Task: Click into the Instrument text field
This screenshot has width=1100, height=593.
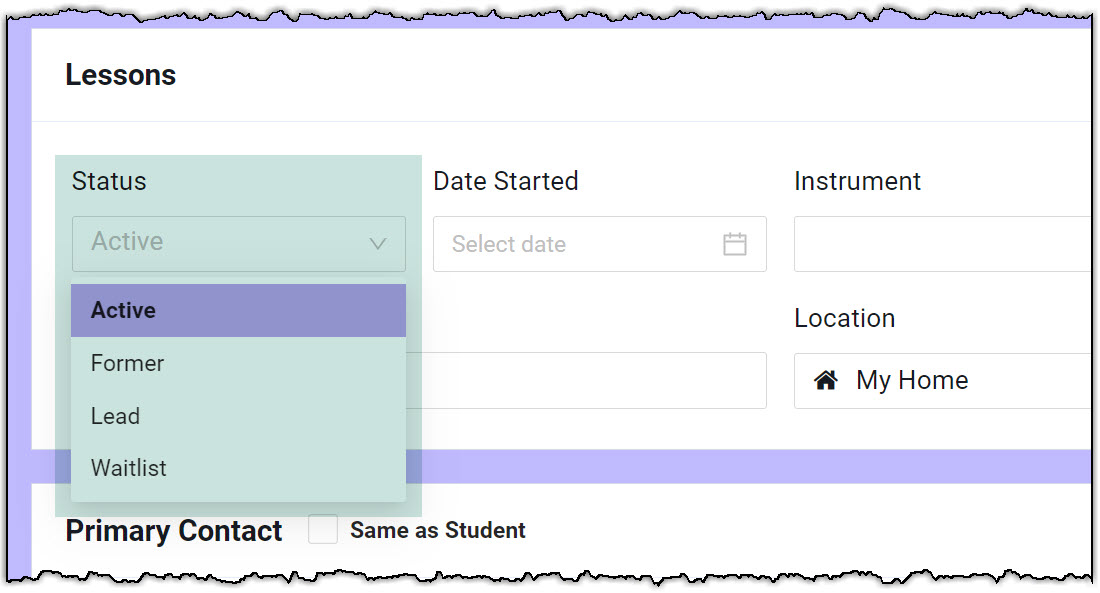Action: 940,244
